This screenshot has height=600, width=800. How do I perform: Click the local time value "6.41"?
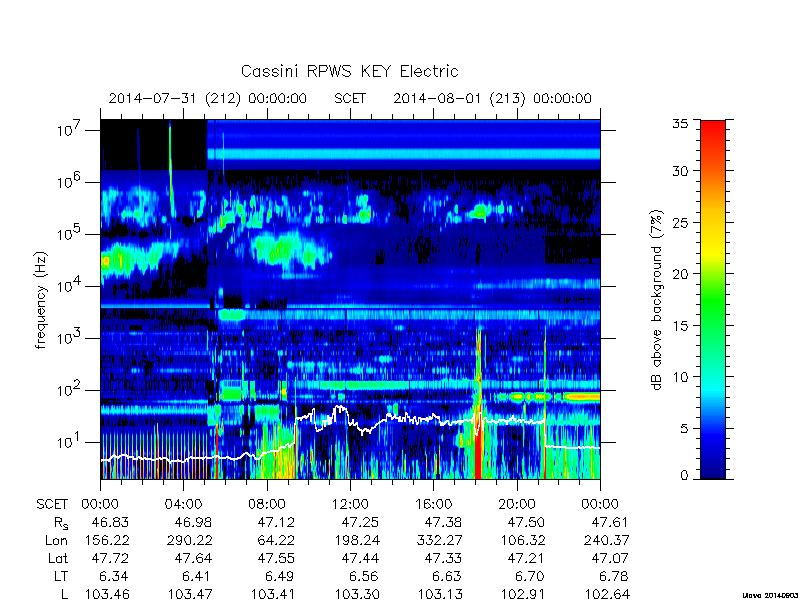(197, 576)
